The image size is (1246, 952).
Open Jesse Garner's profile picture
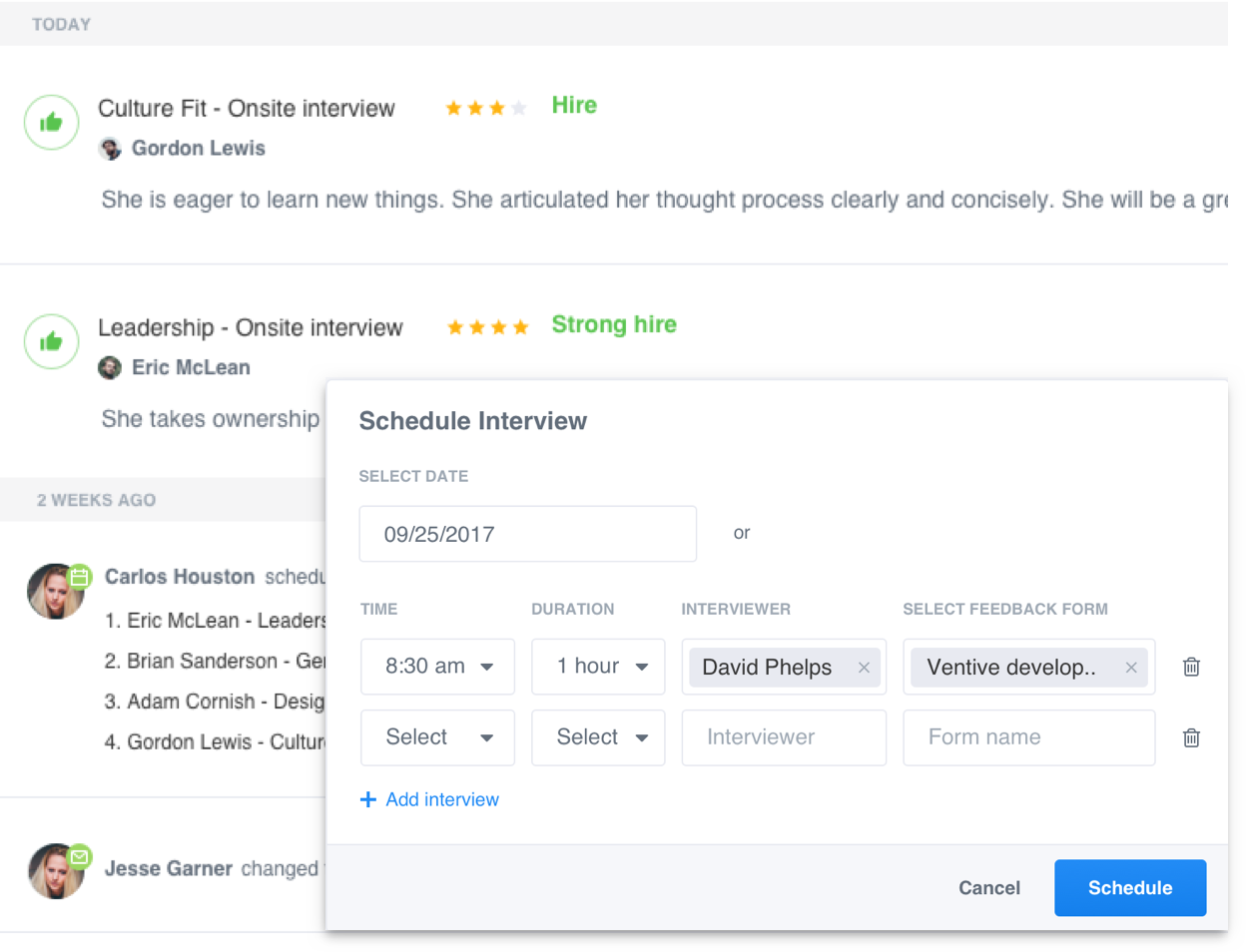click(x=55, y=871)
